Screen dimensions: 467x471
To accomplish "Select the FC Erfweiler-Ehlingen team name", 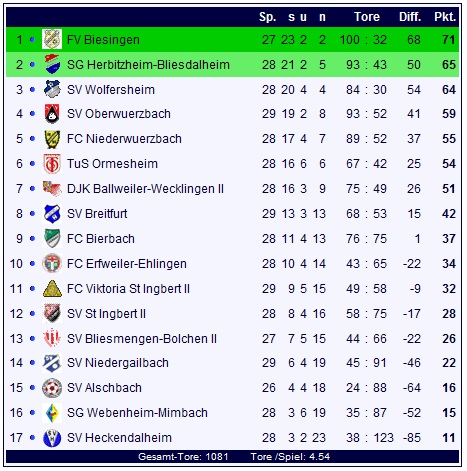I will (127, 264).
